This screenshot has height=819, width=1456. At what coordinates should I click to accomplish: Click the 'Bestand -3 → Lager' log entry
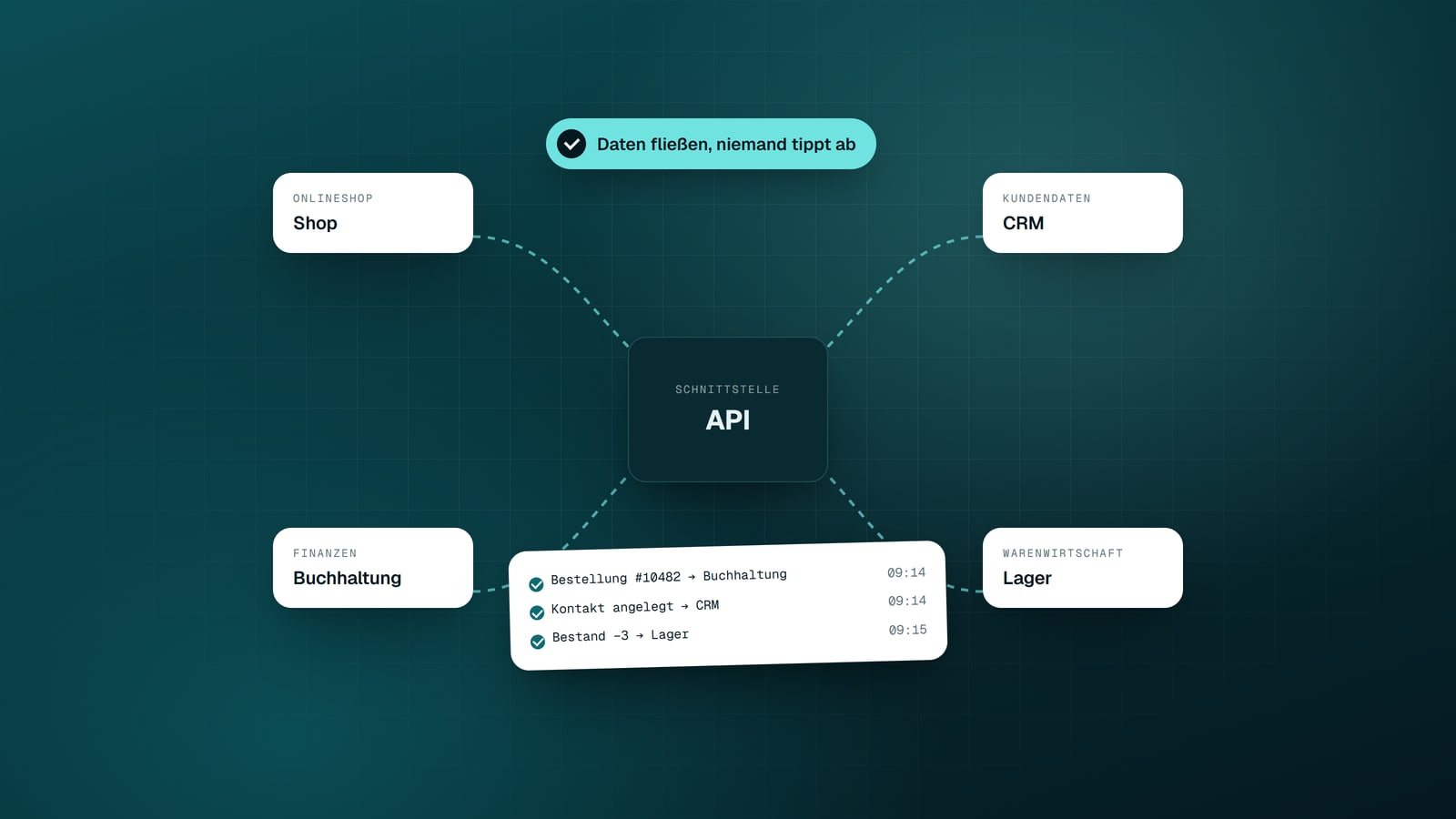tap(730, 635)
